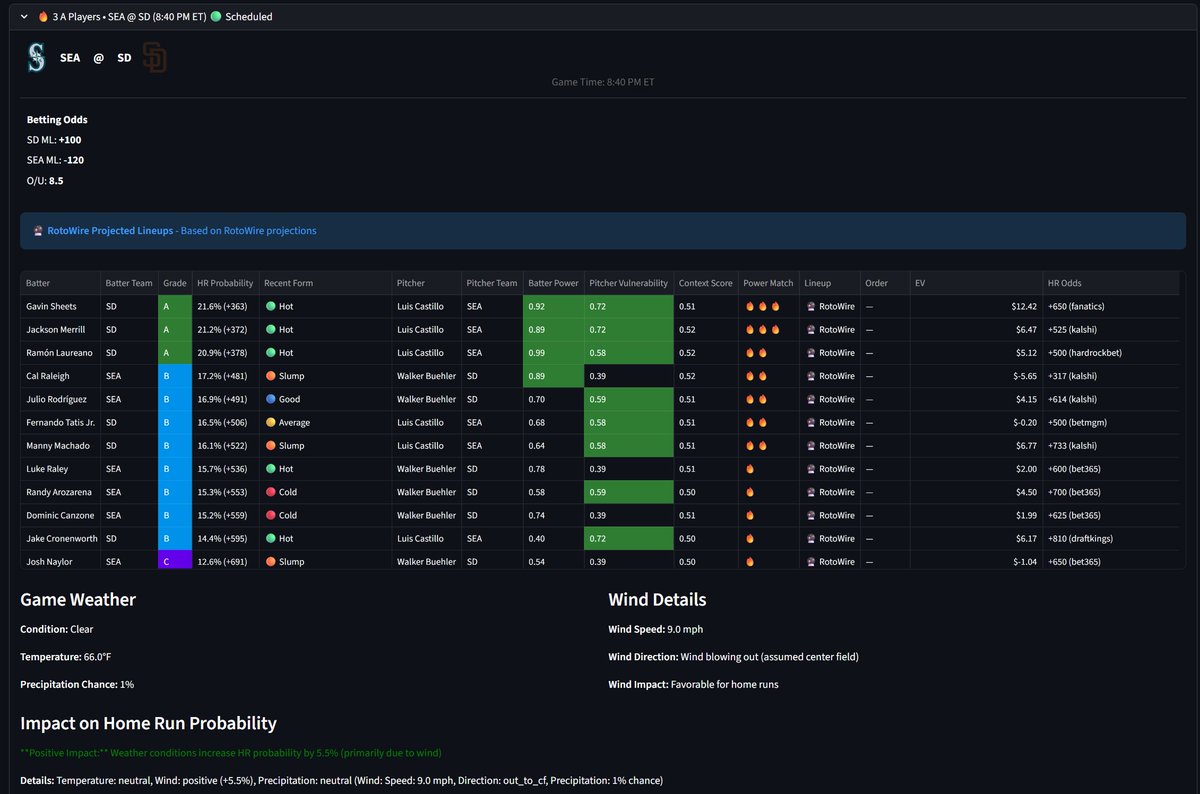Sort by Pitcher column header

[x=426, y=283]
